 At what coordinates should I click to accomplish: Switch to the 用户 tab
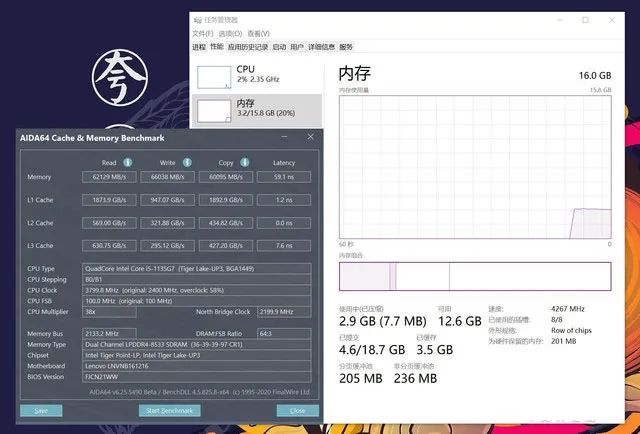(x=297, y=47)
